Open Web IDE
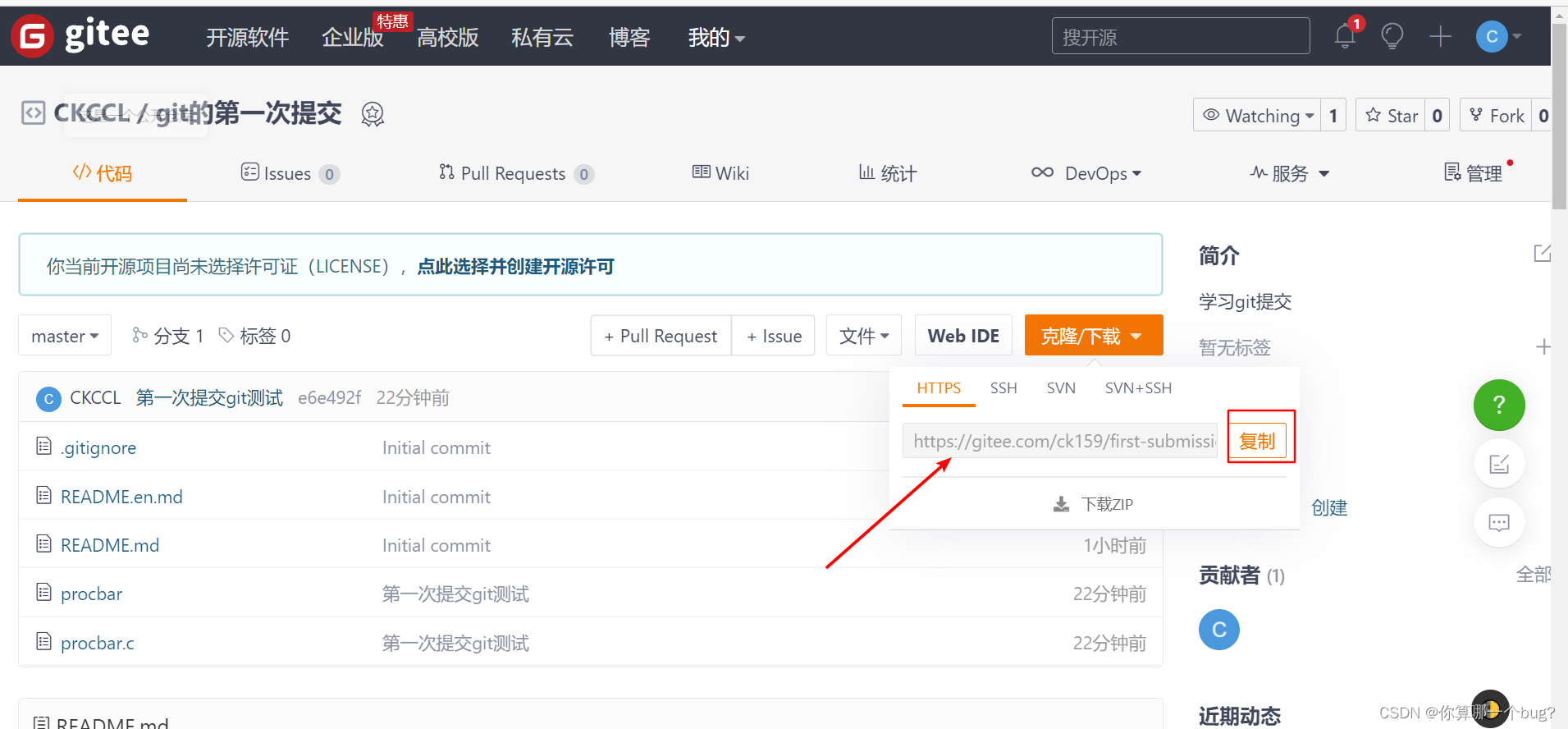This screenshot has width=1568, height=729. coord(963,336)
